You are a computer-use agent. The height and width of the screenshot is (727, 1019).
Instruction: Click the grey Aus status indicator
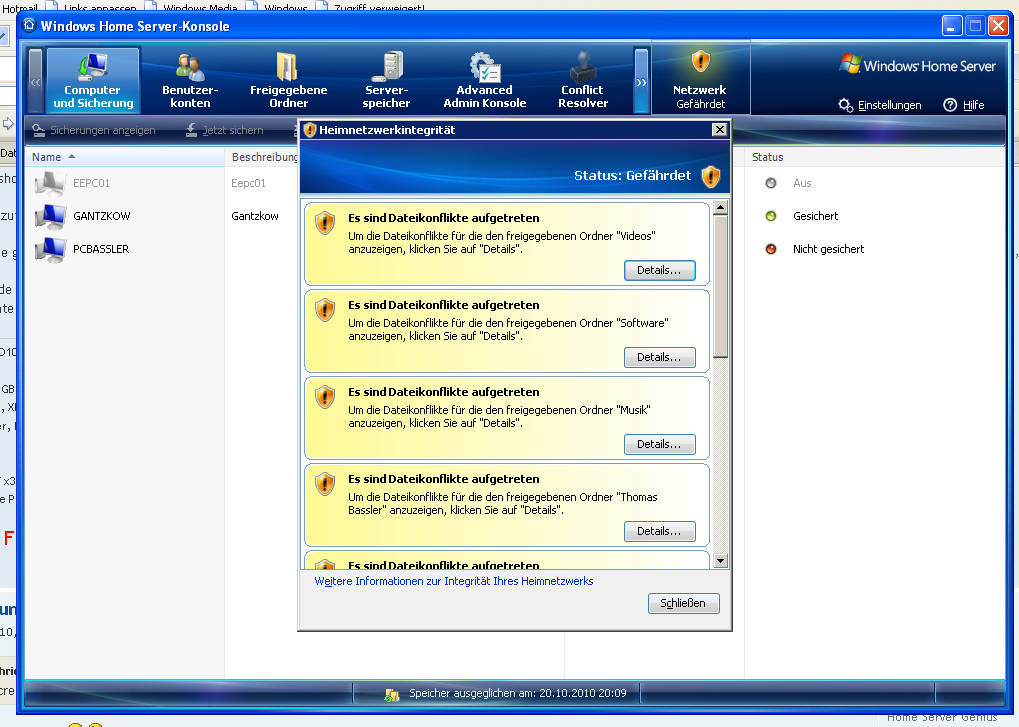(771, 183)
